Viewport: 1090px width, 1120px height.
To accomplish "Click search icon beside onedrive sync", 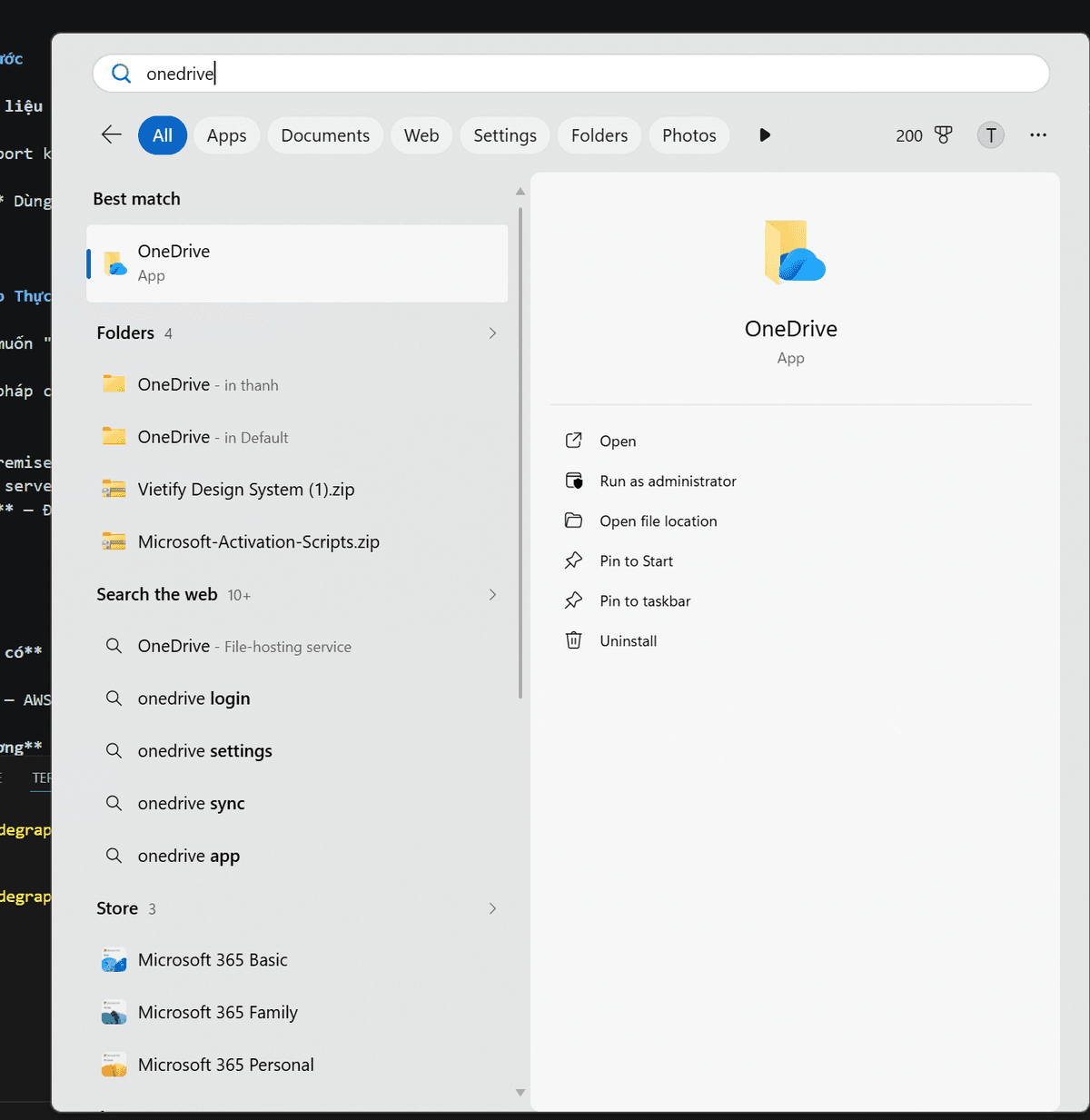I will tap(114, 804).
